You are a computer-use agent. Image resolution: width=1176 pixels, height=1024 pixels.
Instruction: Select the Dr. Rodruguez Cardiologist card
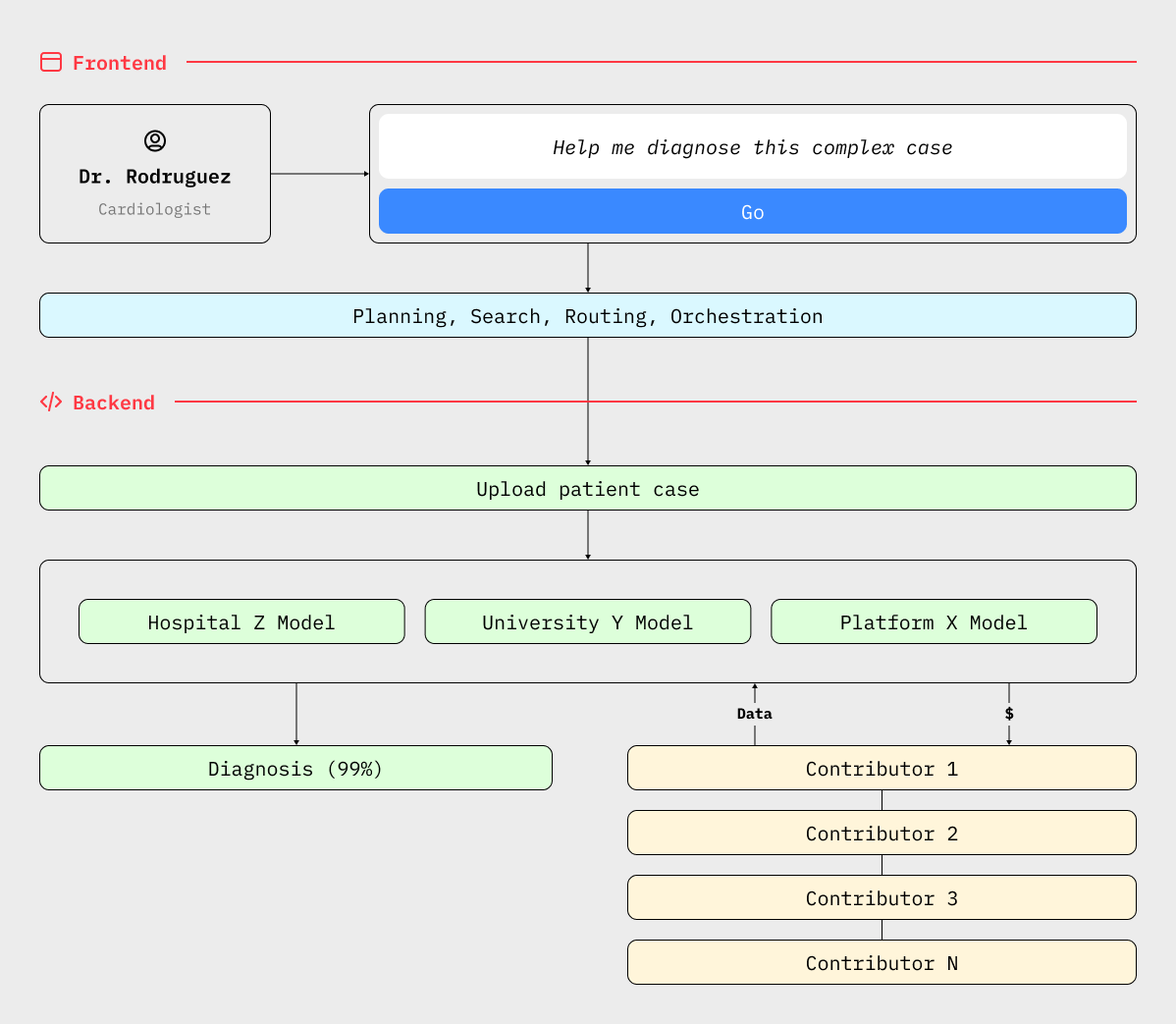tap(155, 174)
